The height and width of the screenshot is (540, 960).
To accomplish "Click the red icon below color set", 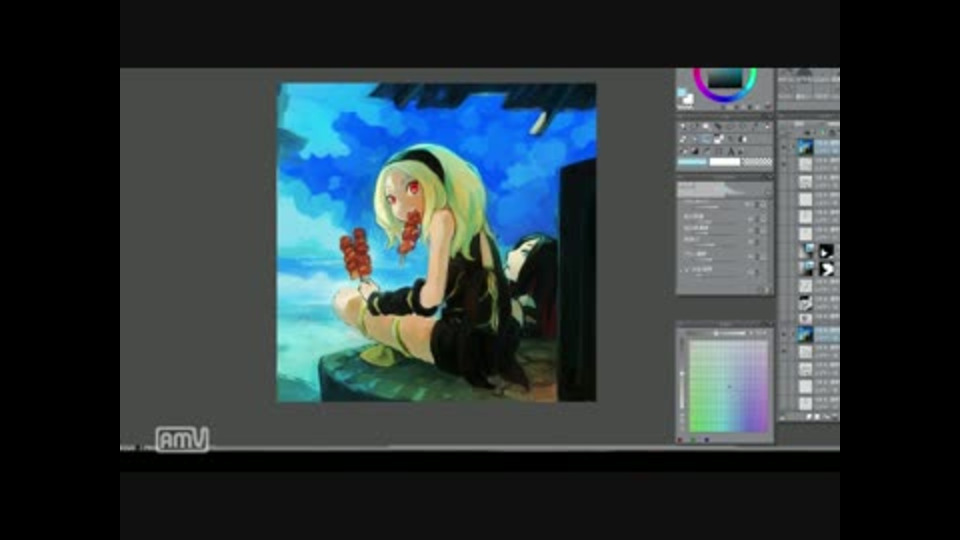I will coord(679,440).
